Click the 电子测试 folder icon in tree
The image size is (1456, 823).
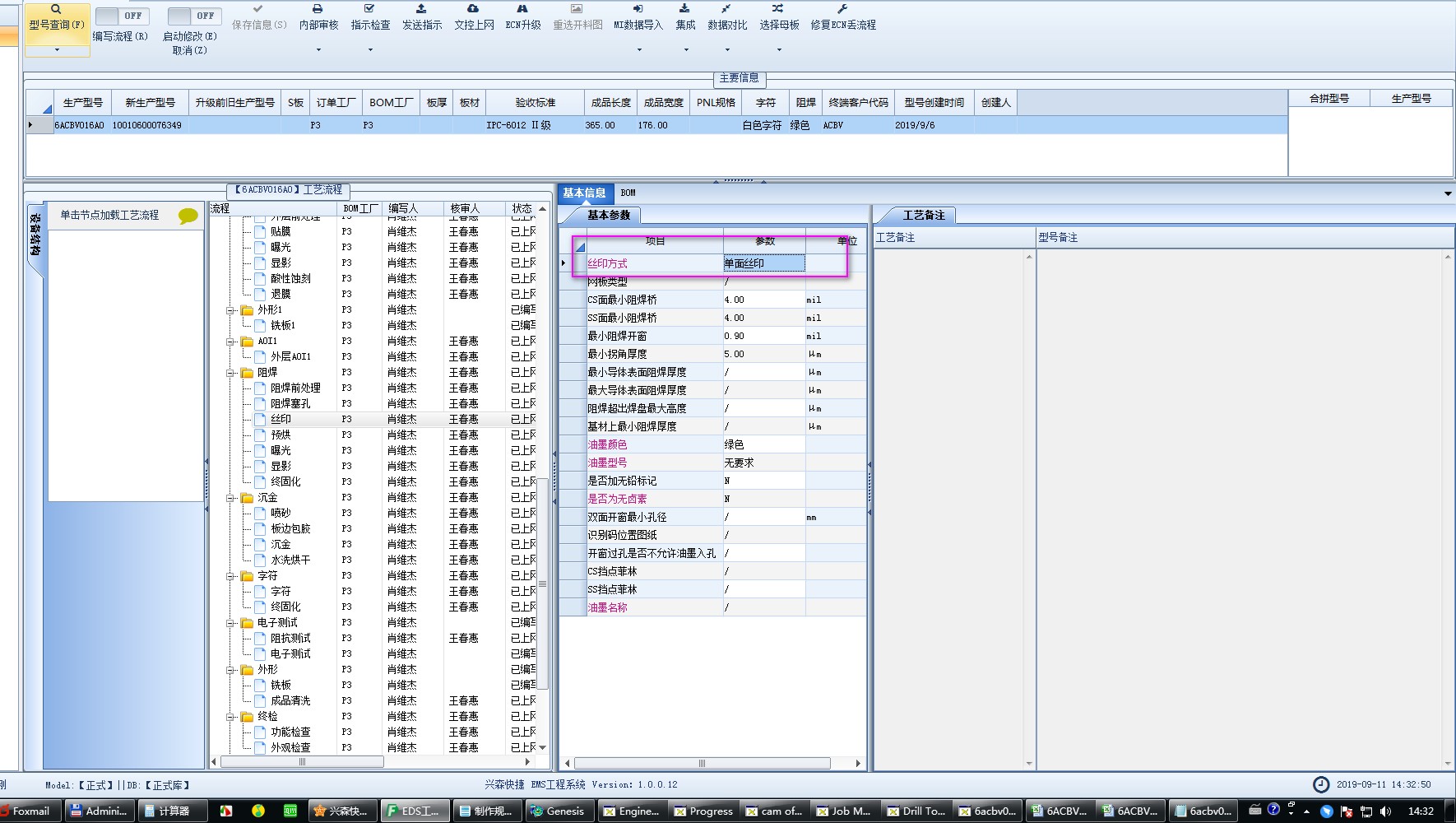click(x=247, y=623)
